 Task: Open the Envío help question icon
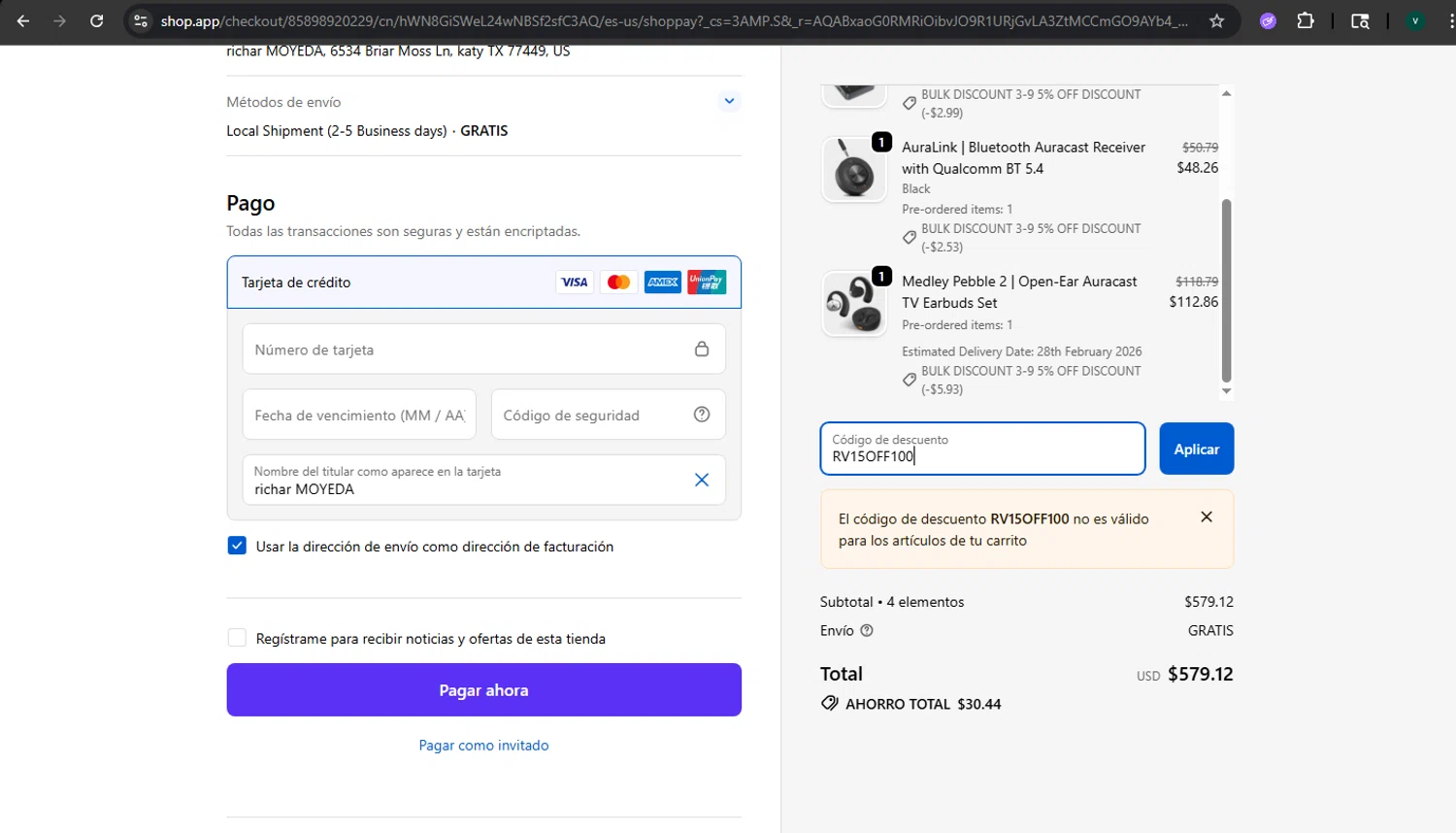point(867,630)
